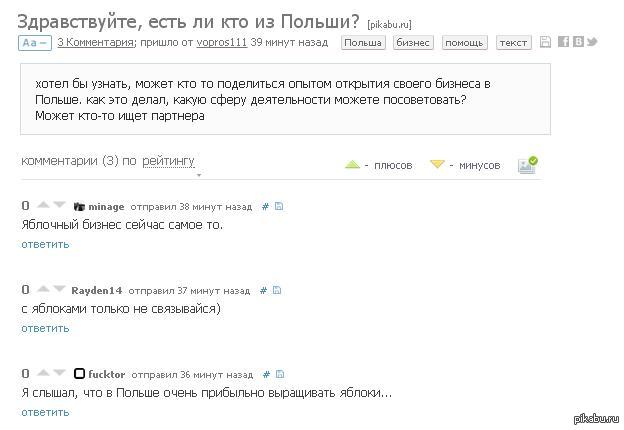Open the 3 Комментария link
624x430 pixels.
(95, 43)
